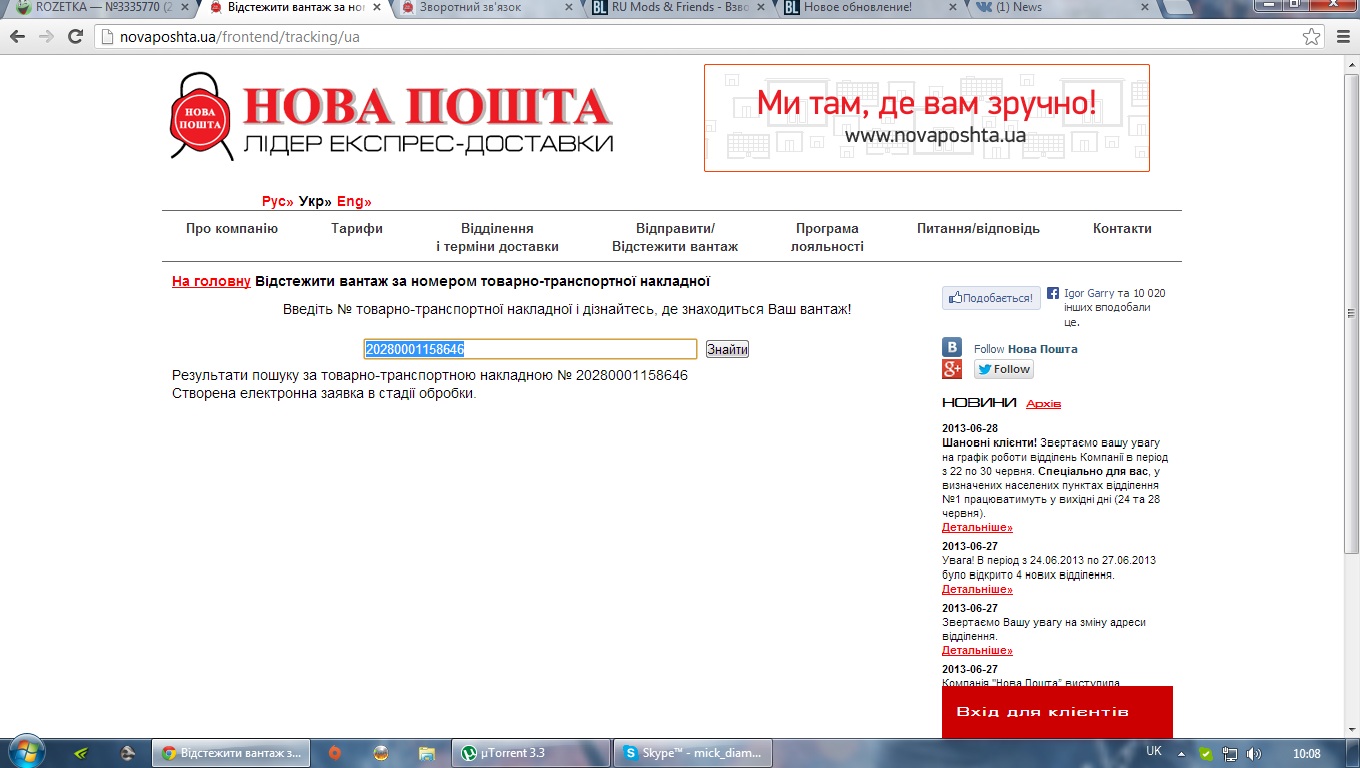Close the Зворотний зв'язок tab
The height and width of the screenshot is (768, 1360).
pos(569,8)
